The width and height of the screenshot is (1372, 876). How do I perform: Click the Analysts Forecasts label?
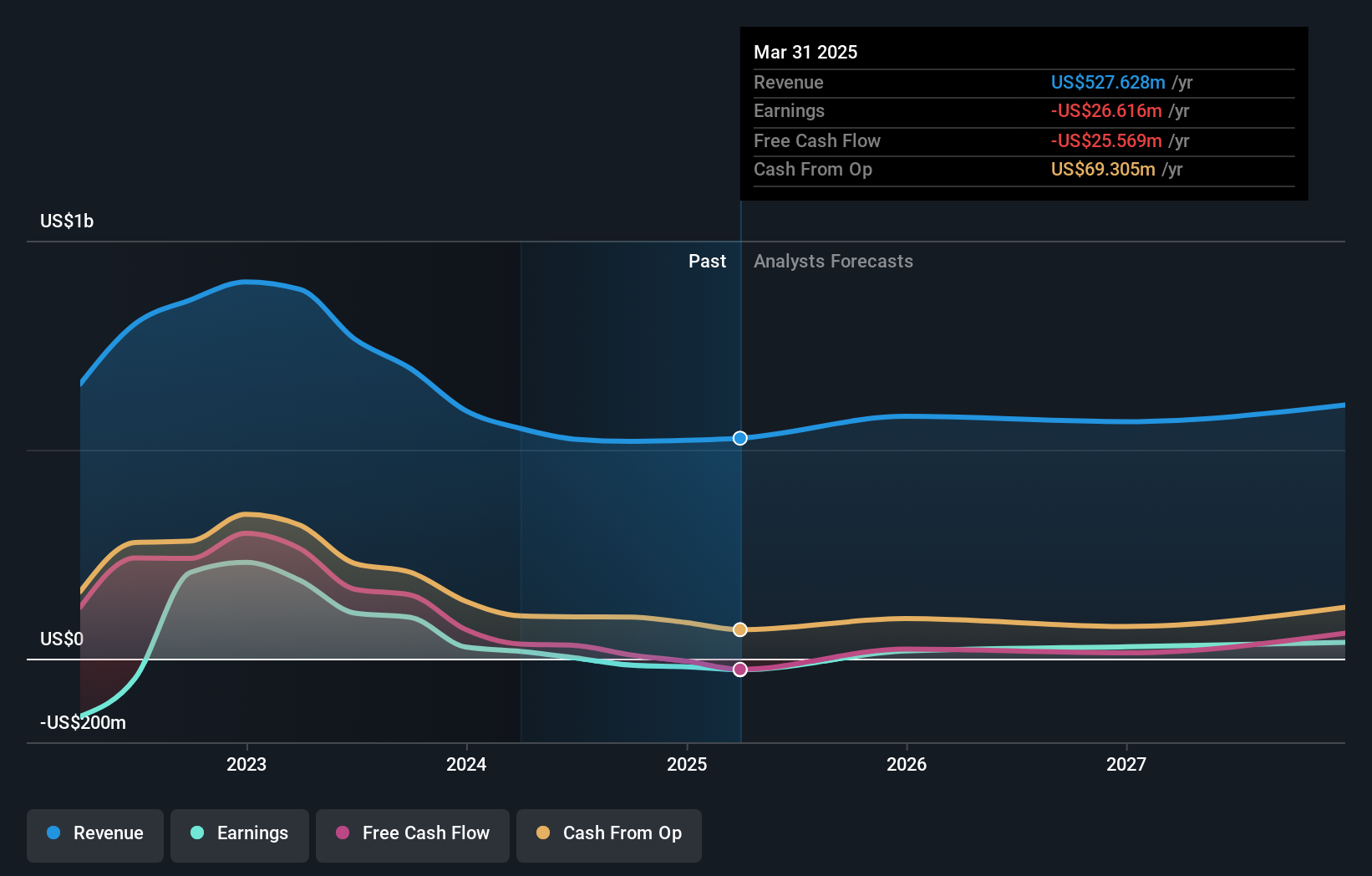coord(833,261)
